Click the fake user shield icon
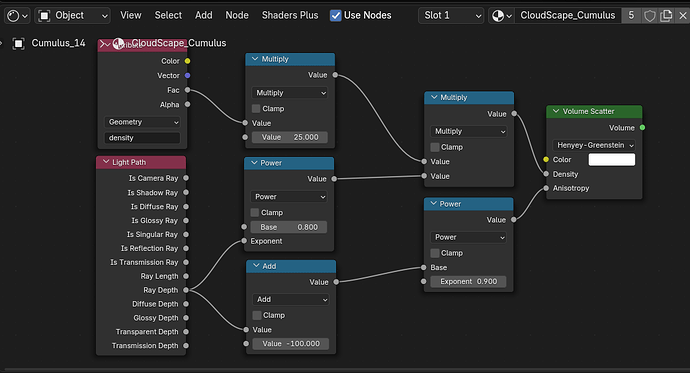Image resolution: width=690 pixels, height=373 pixels. point(650,16)
